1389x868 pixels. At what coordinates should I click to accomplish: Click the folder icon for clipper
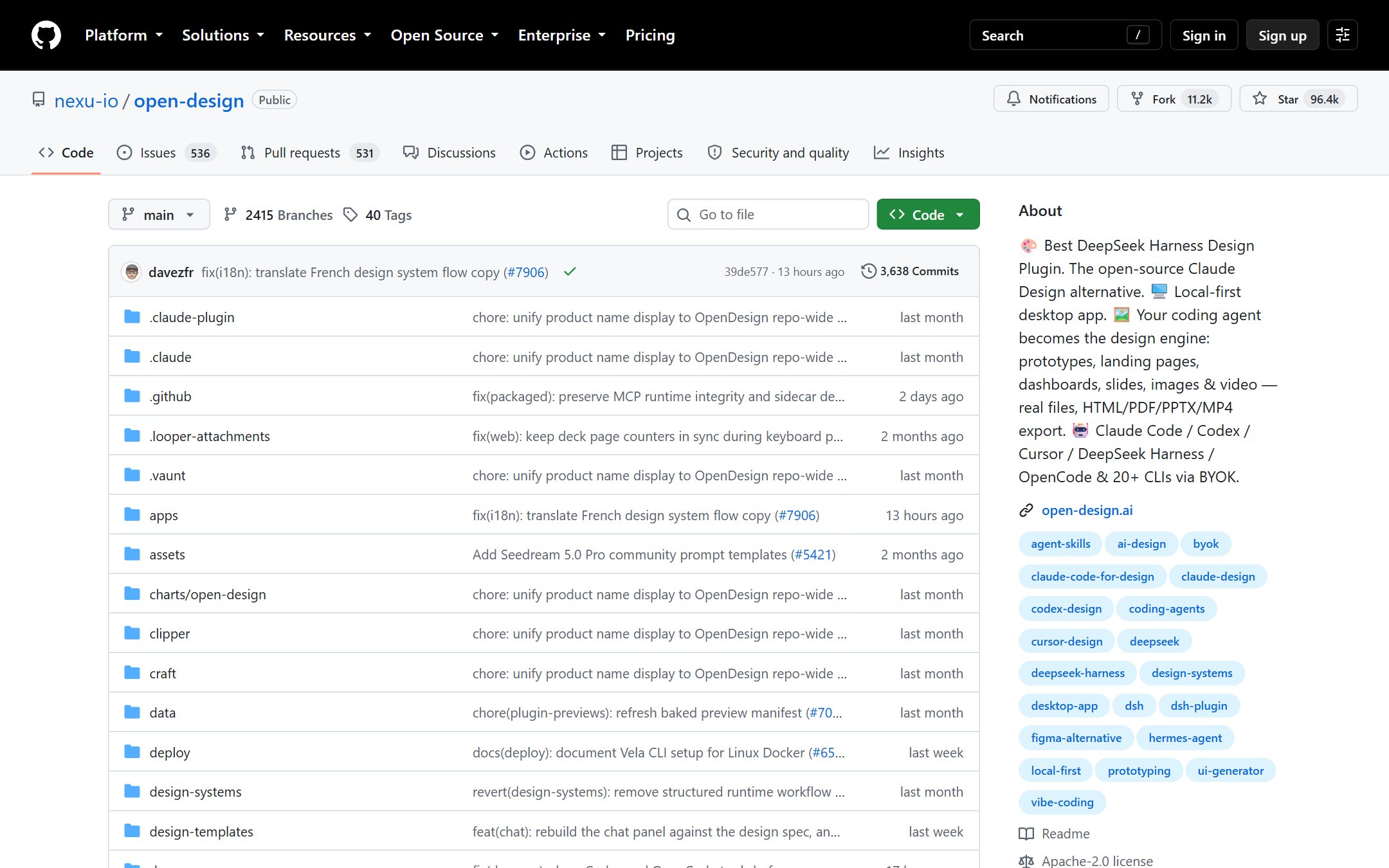[132, 633]
